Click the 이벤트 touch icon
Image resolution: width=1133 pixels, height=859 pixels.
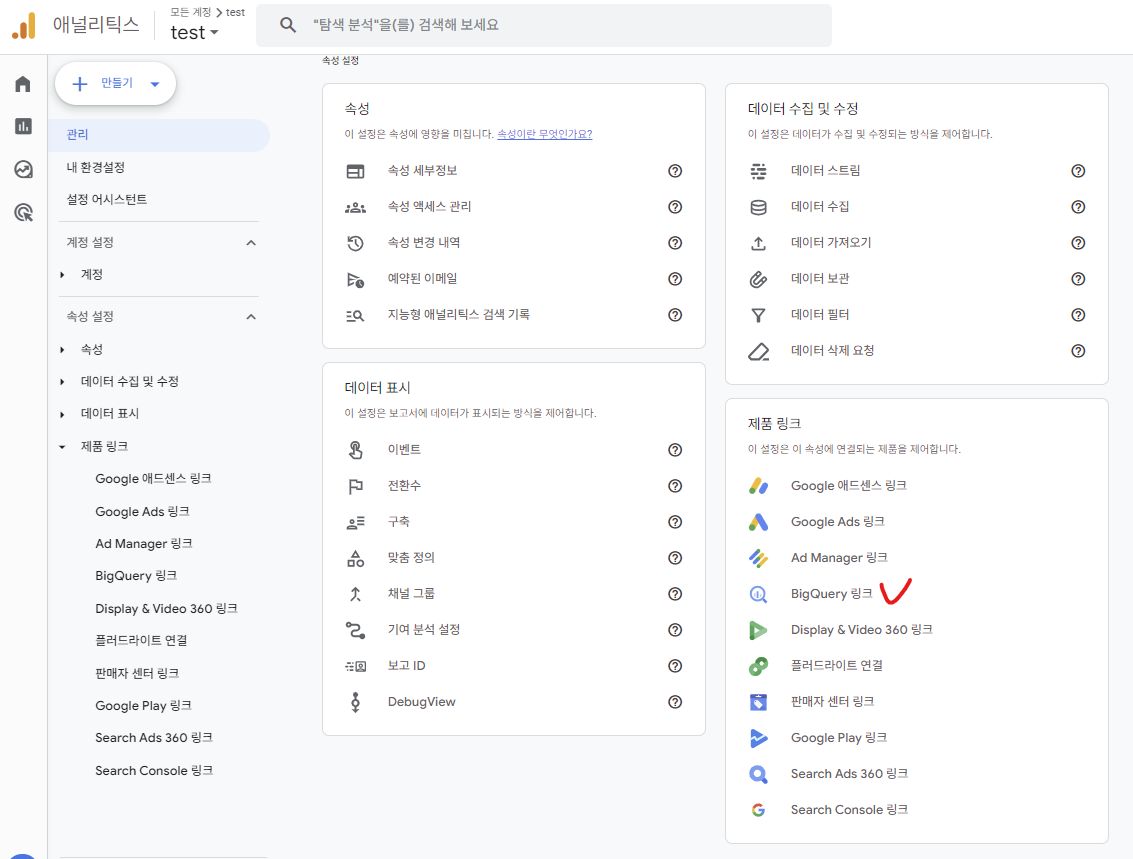point(356,450)
